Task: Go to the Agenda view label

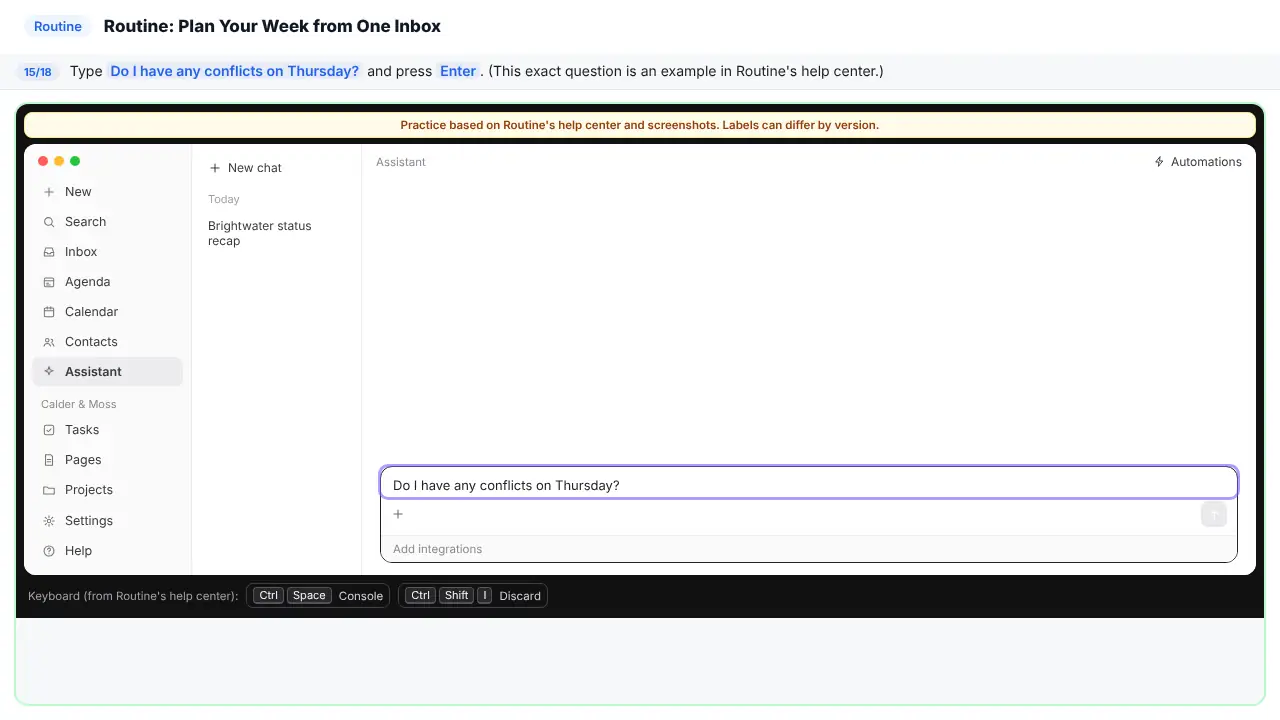Action: click(88, 282)
